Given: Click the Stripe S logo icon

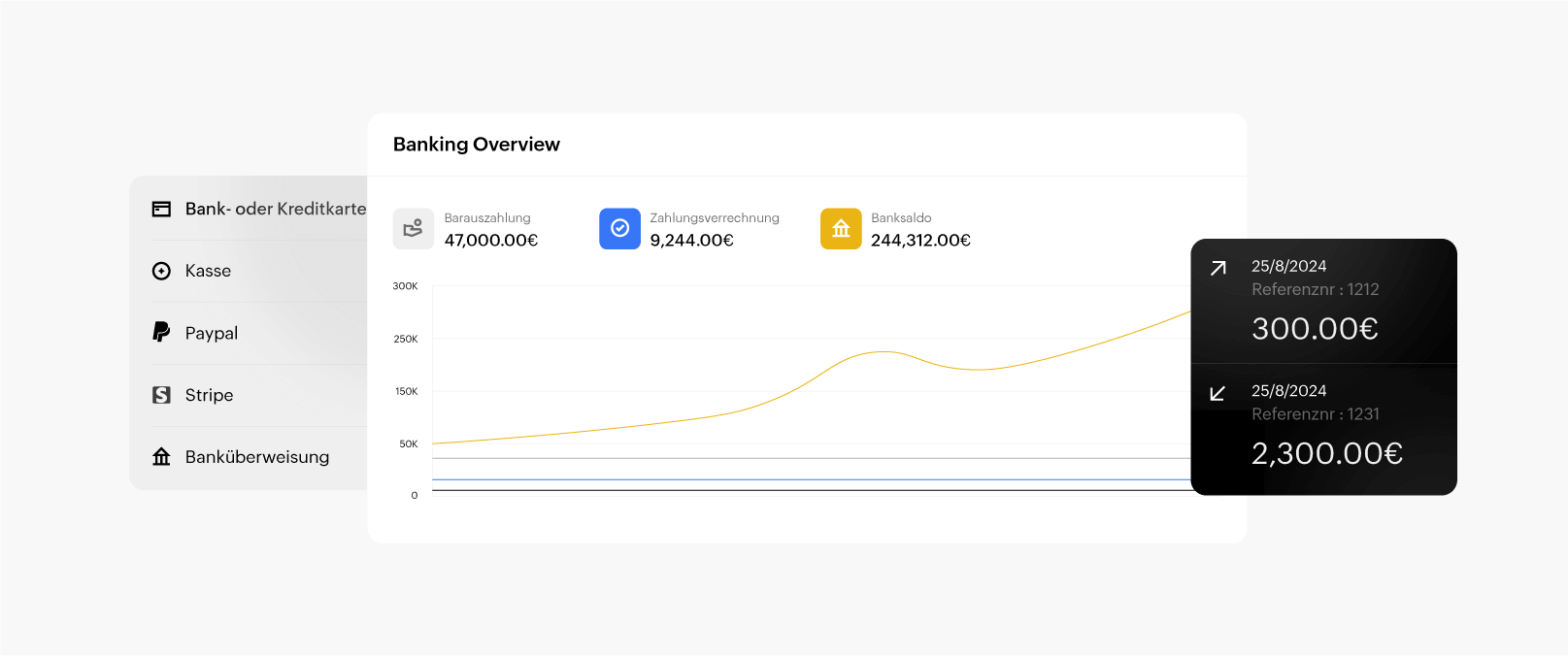Looking at the screenshot, I should point(161,395).
